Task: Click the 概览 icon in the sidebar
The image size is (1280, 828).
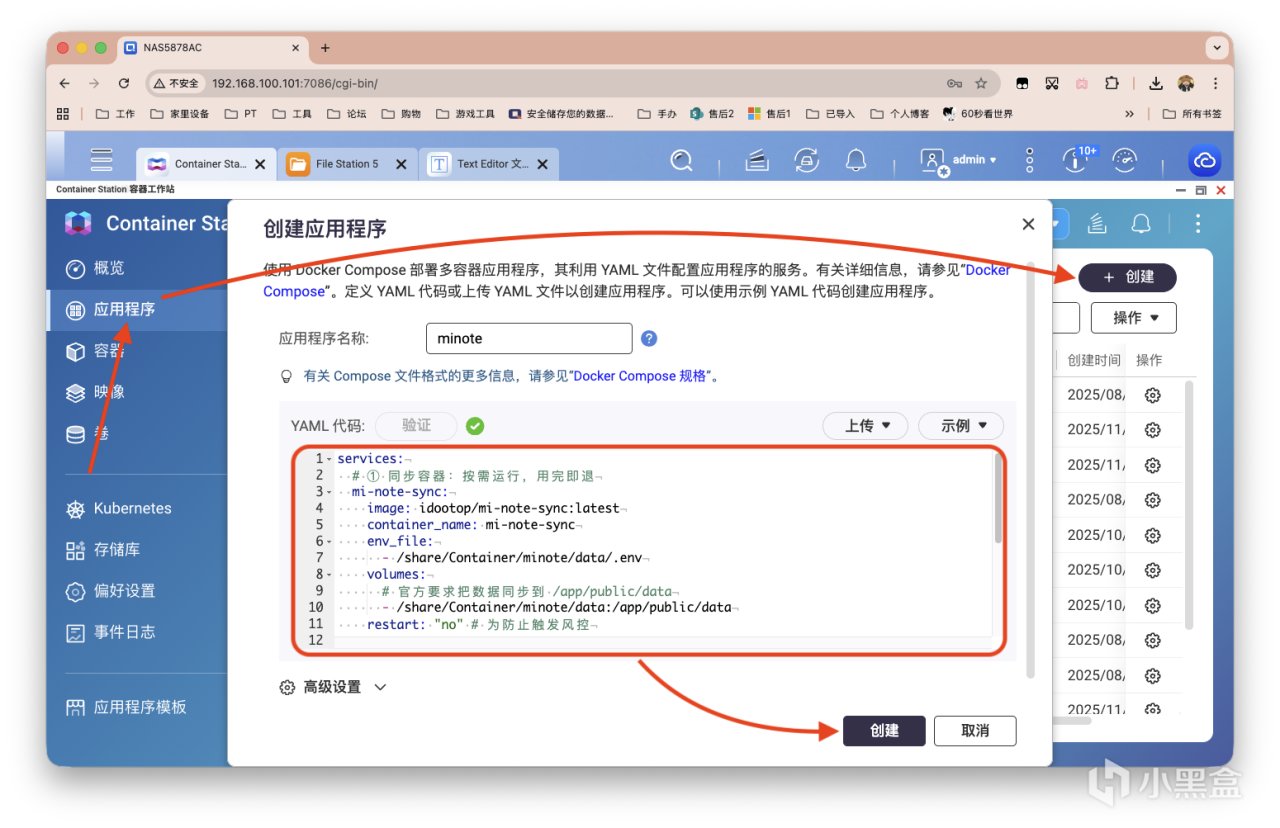Action: coord(75,269)
